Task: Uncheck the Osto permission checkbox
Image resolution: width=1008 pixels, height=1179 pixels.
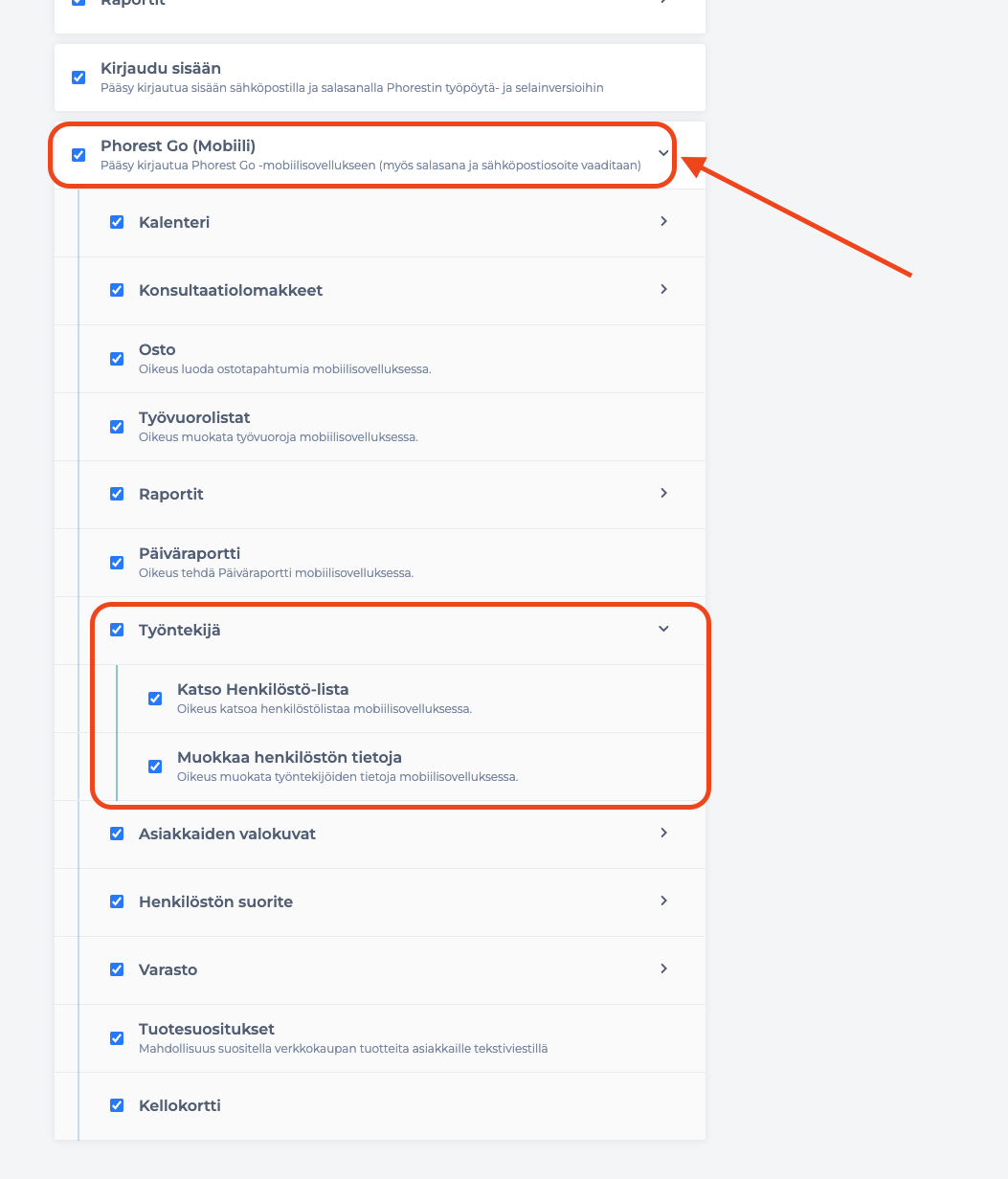Action: (117, 359)
